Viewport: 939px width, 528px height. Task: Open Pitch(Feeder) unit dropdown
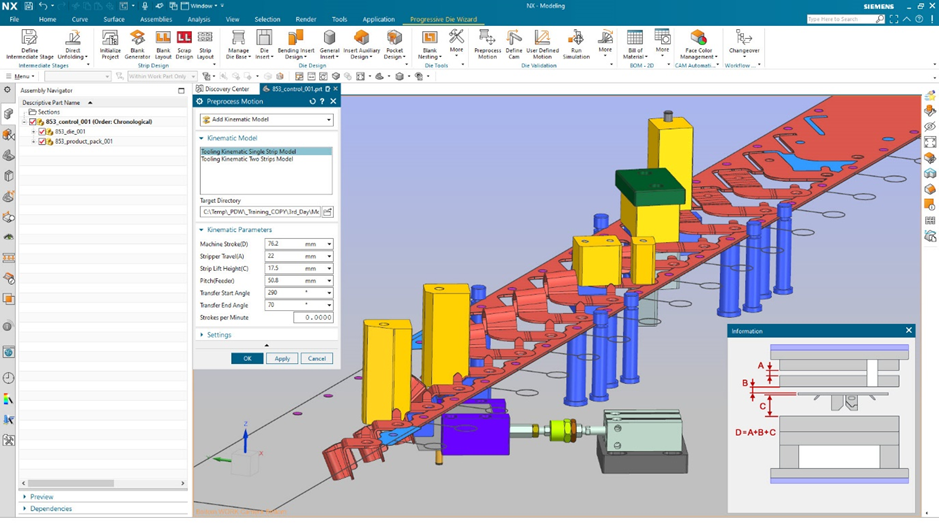click(x=329, y=281)
